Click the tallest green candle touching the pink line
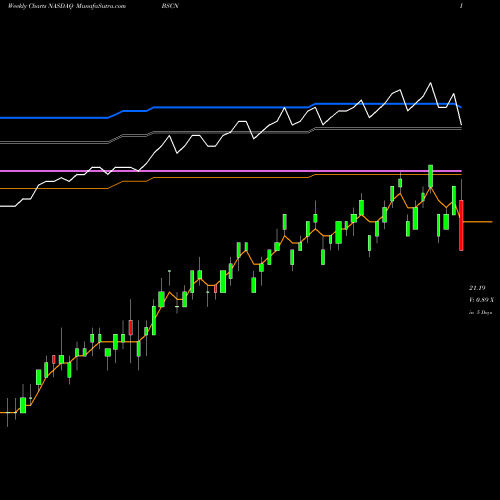This screenshot has width=500, height=500. click(430, 176)
